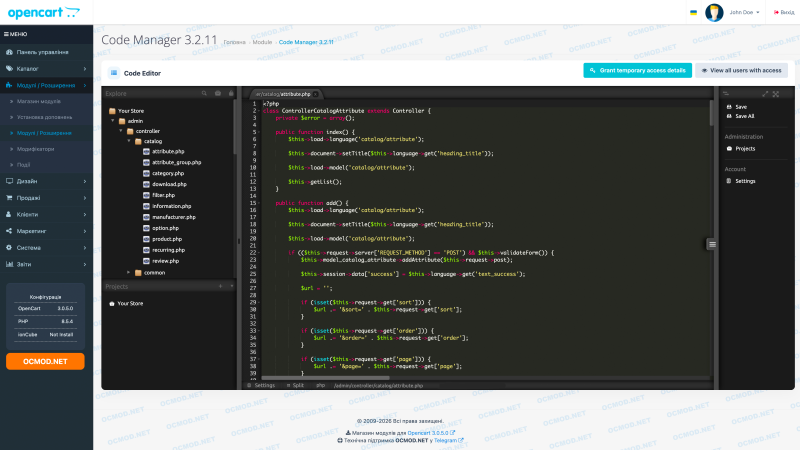Collapse the Модулі / Розширення sidebar menu

point(46,85)
